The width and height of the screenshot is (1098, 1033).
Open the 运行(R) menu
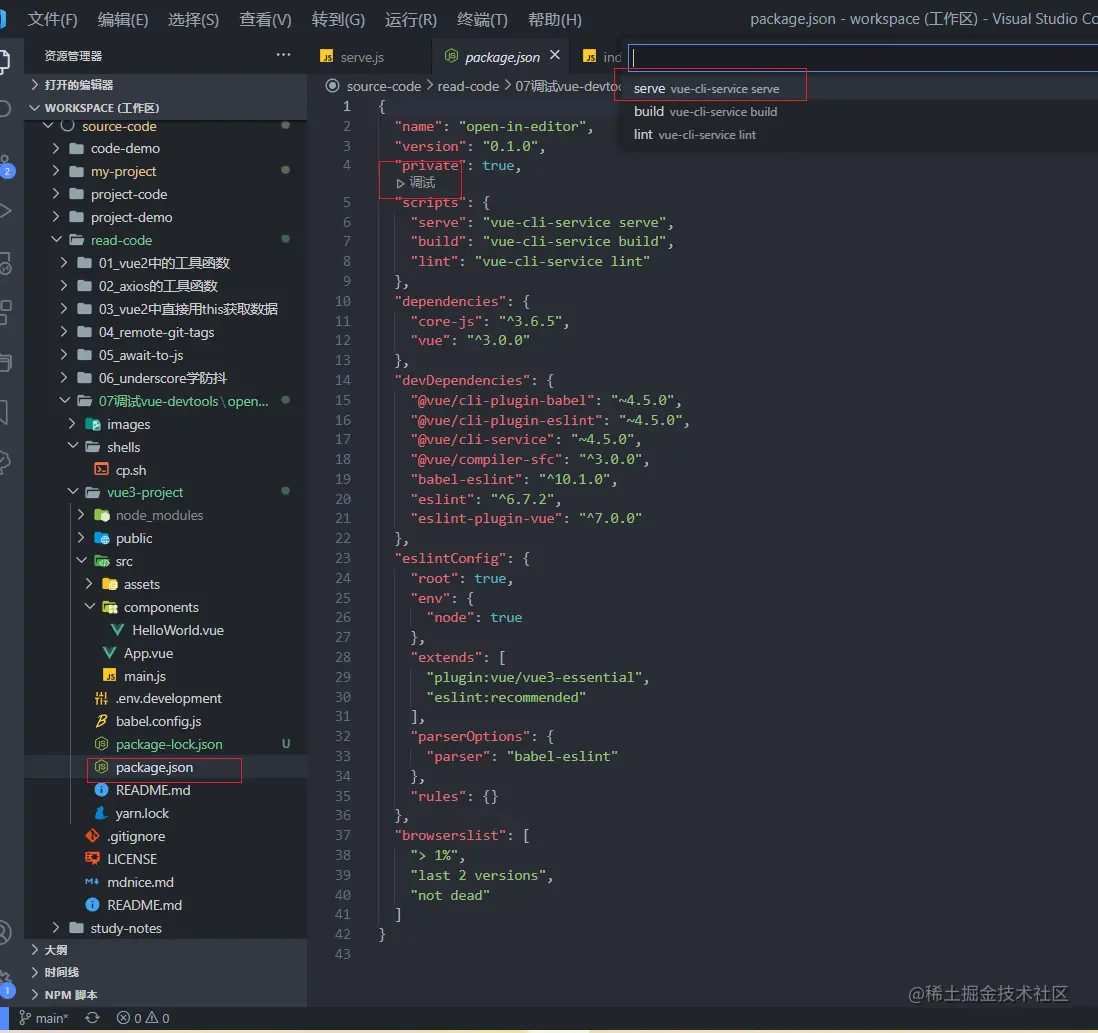coord(411,20)
